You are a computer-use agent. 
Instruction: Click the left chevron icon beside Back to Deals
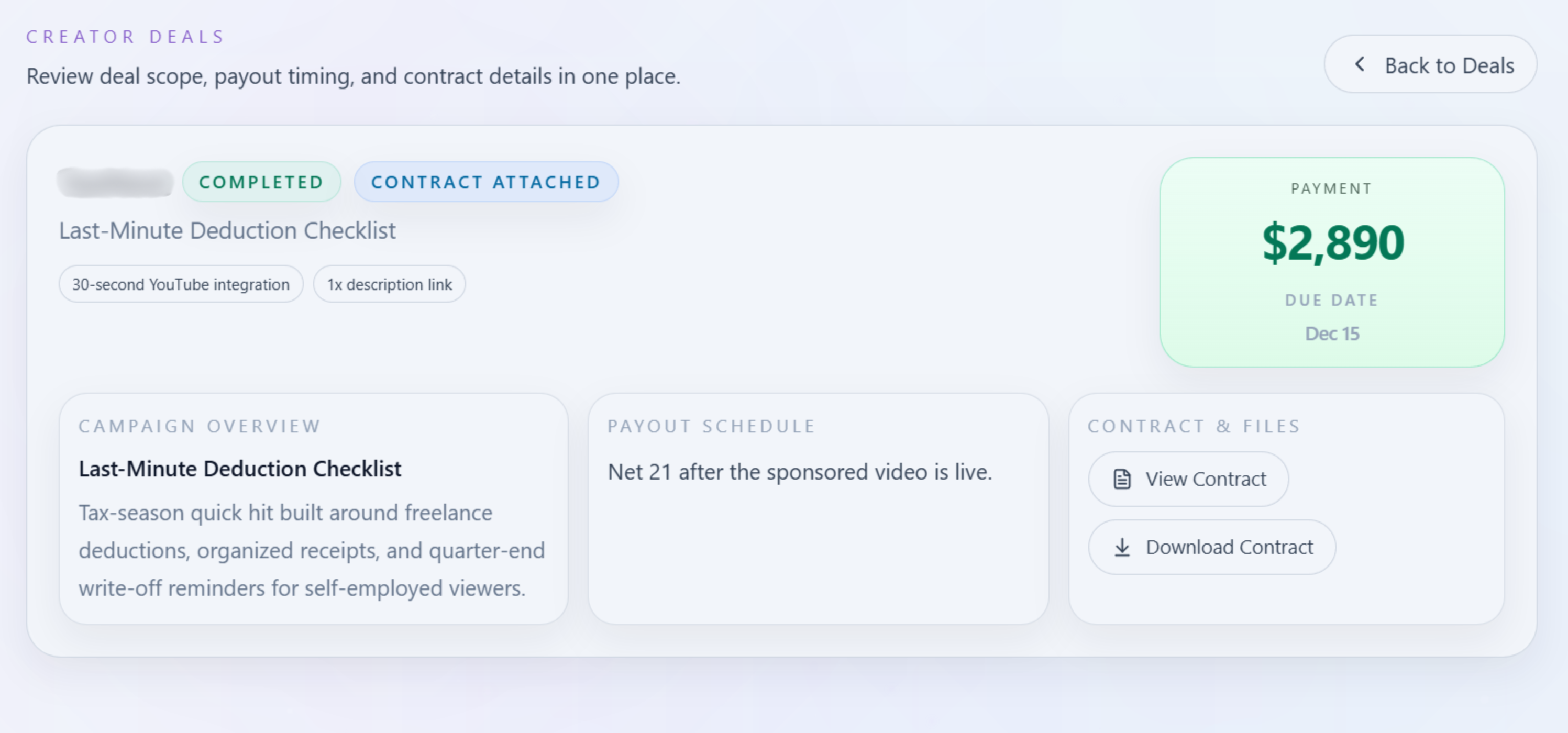pos(1359,64)
